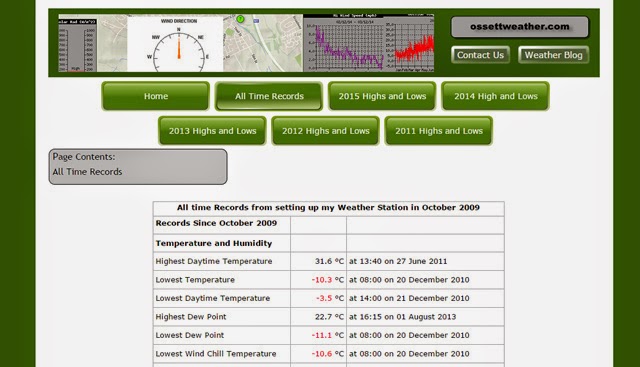Open the Home navigation button
This screenshot has width=640, height=367.
pyautogui.click(x=156, y=96)
